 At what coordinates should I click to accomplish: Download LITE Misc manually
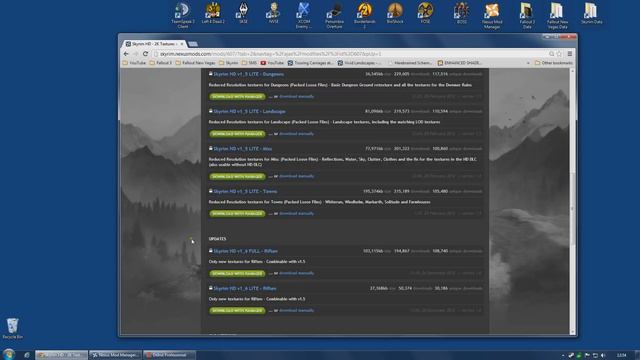[296, 176]
